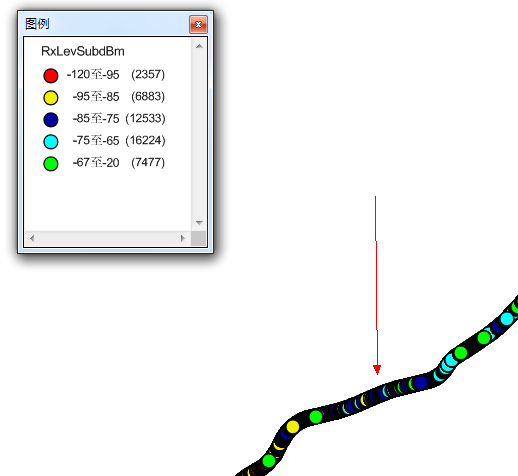Screen dimensions: 518x476
Task: Click the large dark blue point below arrow
Action: pos(421,382)
